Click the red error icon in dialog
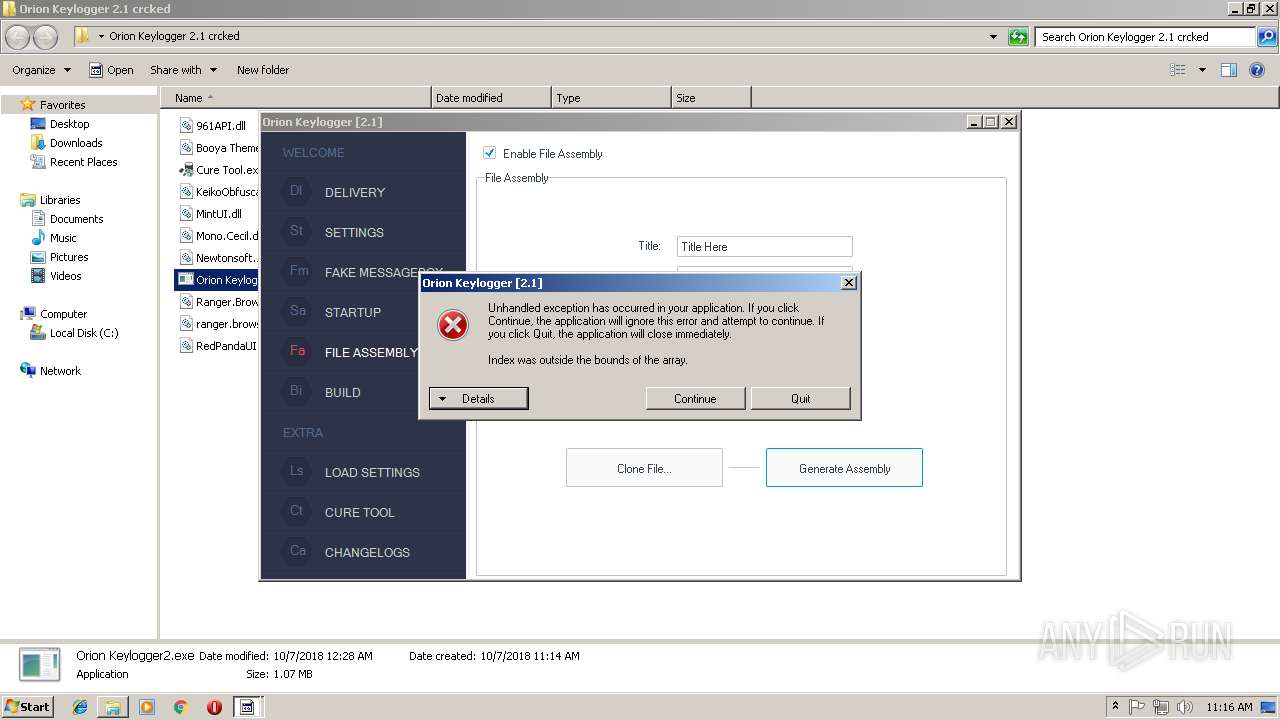The width and height of the screenshot is (1280, 720). (453, 325)
